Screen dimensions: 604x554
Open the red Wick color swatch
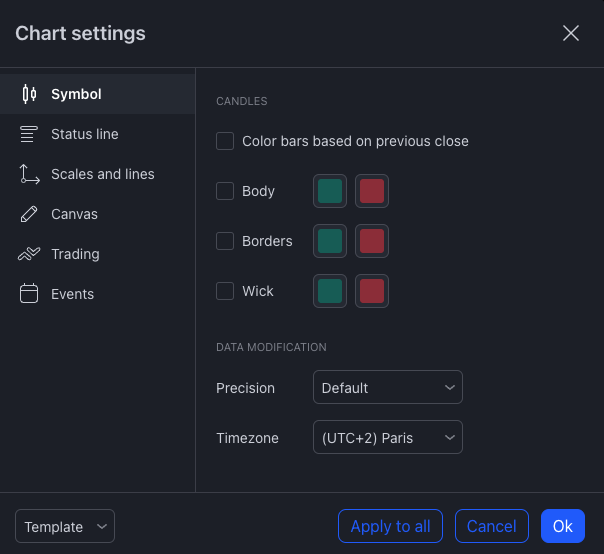pos(372,291)
